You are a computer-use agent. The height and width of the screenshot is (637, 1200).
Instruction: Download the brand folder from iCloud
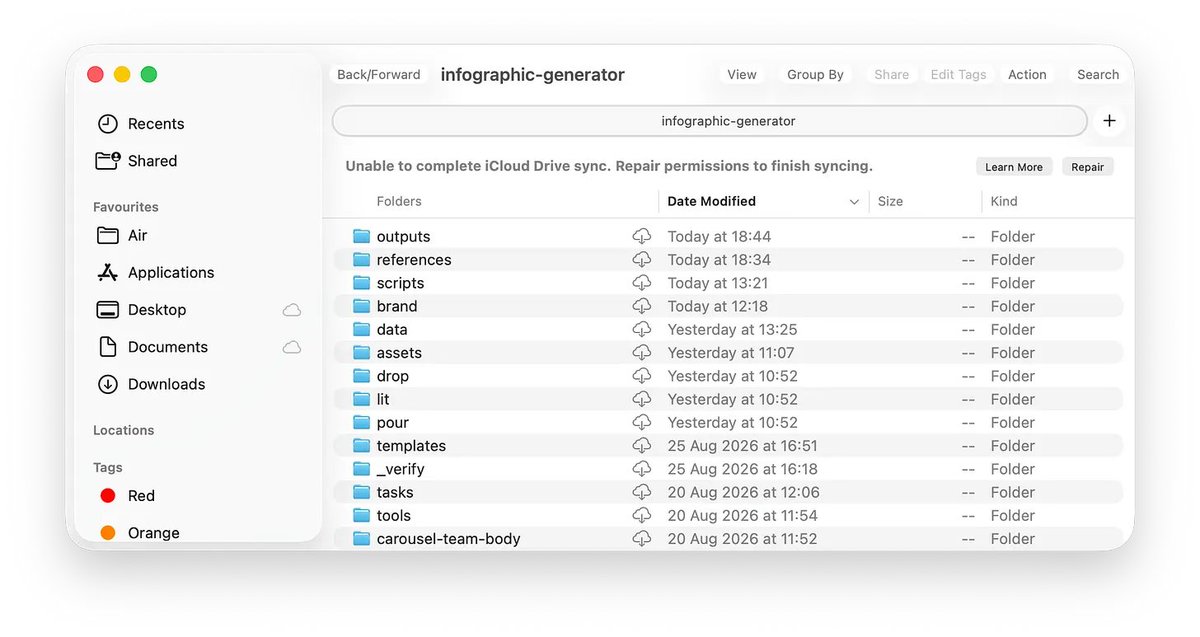(x=642, y=306)
